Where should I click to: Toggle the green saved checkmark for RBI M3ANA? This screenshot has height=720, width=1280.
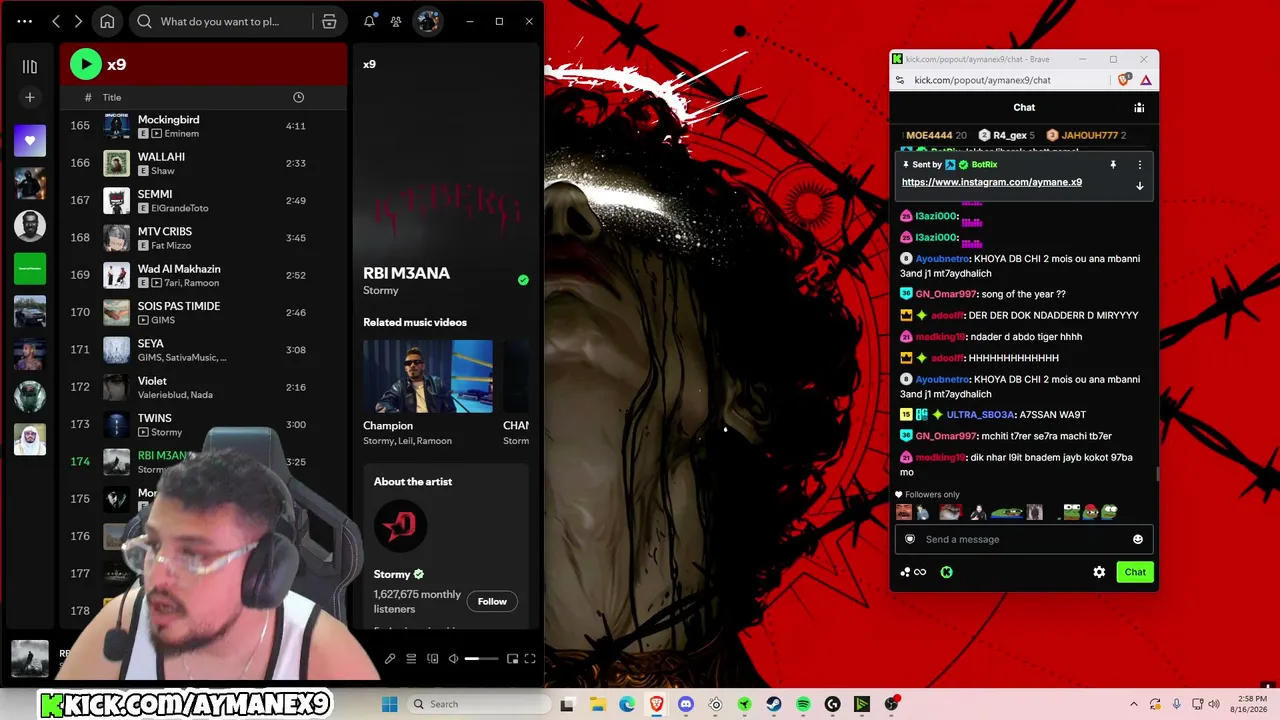pos(523,280)
